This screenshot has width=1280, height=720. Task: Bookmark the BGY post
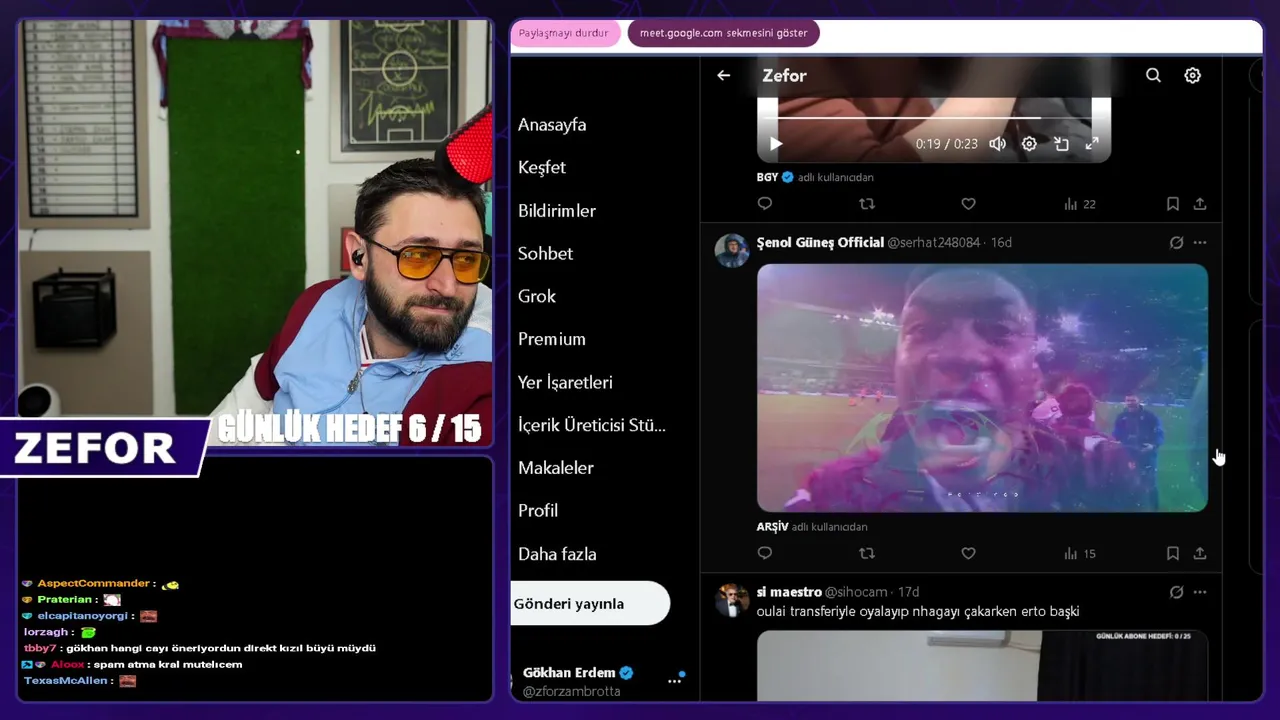[x=1172, y=204]
